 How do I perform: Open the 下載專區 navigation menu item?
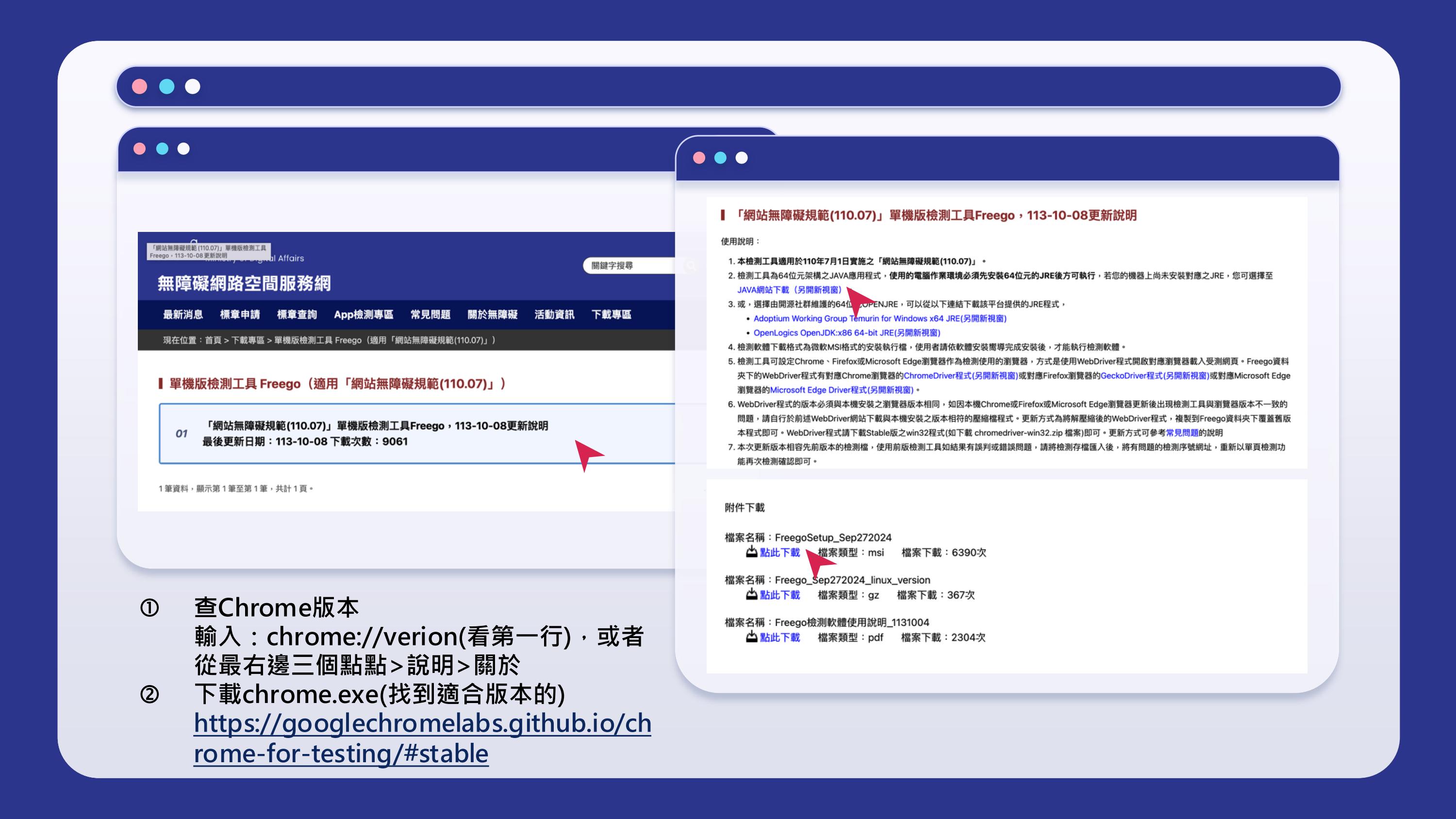click(x=612, y=315)
